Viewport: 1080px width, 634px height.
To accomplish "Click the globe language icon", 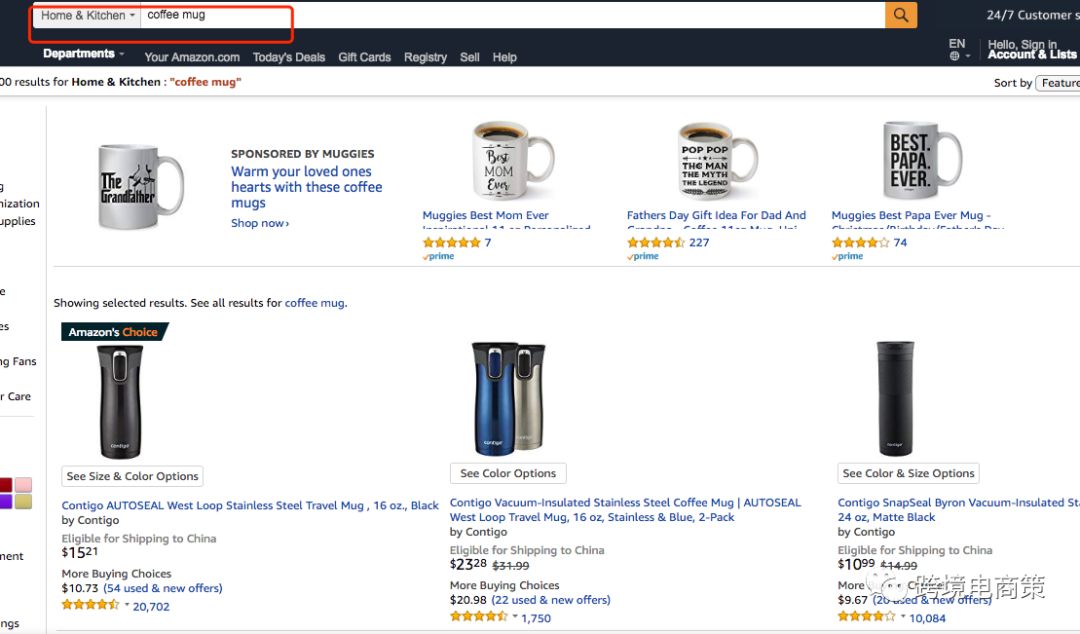I will 955,57.
